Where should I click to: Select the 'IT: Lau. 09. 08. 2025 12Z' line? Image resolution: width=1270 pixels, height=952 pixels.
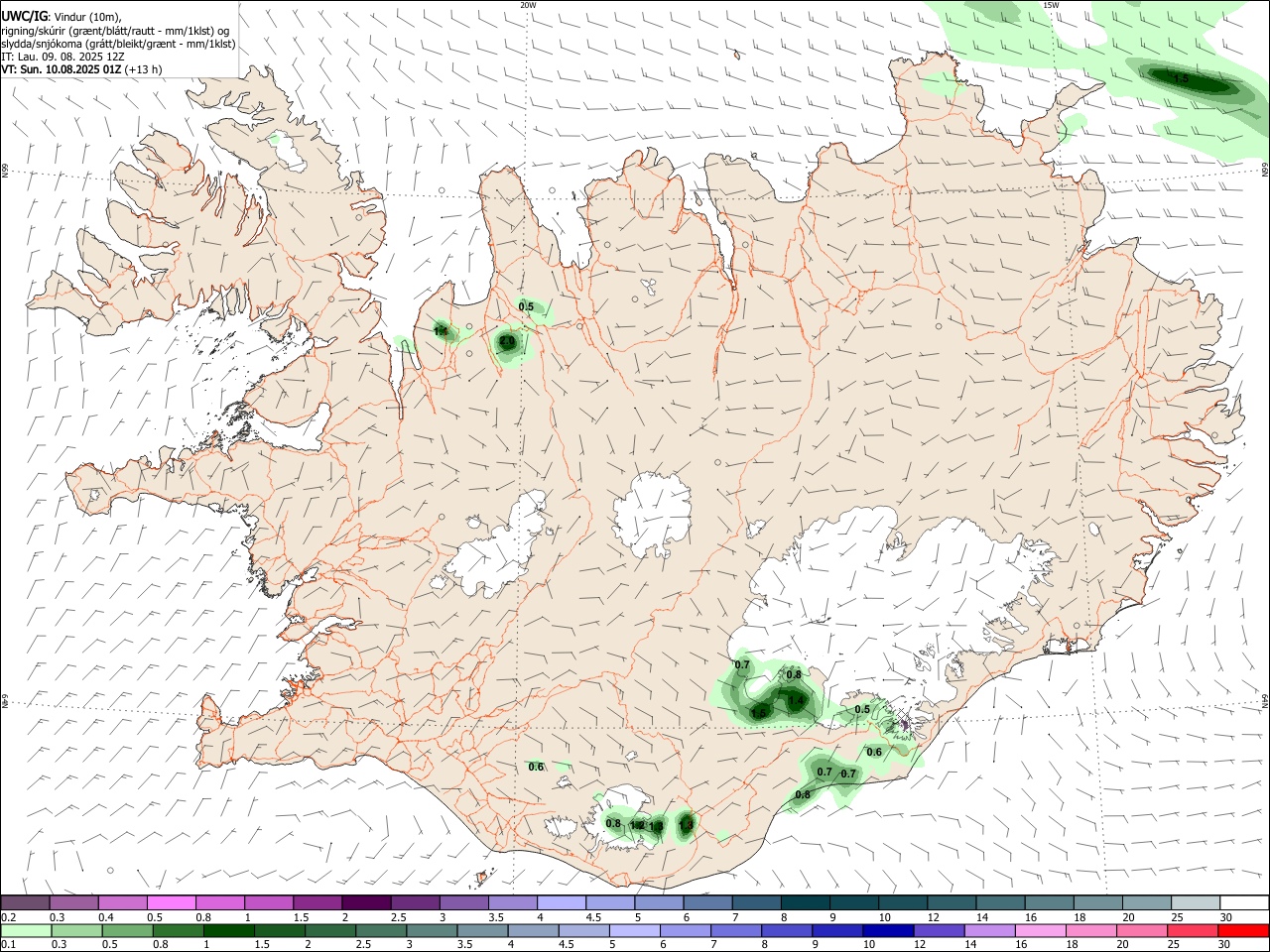click(x=63, y=57)
